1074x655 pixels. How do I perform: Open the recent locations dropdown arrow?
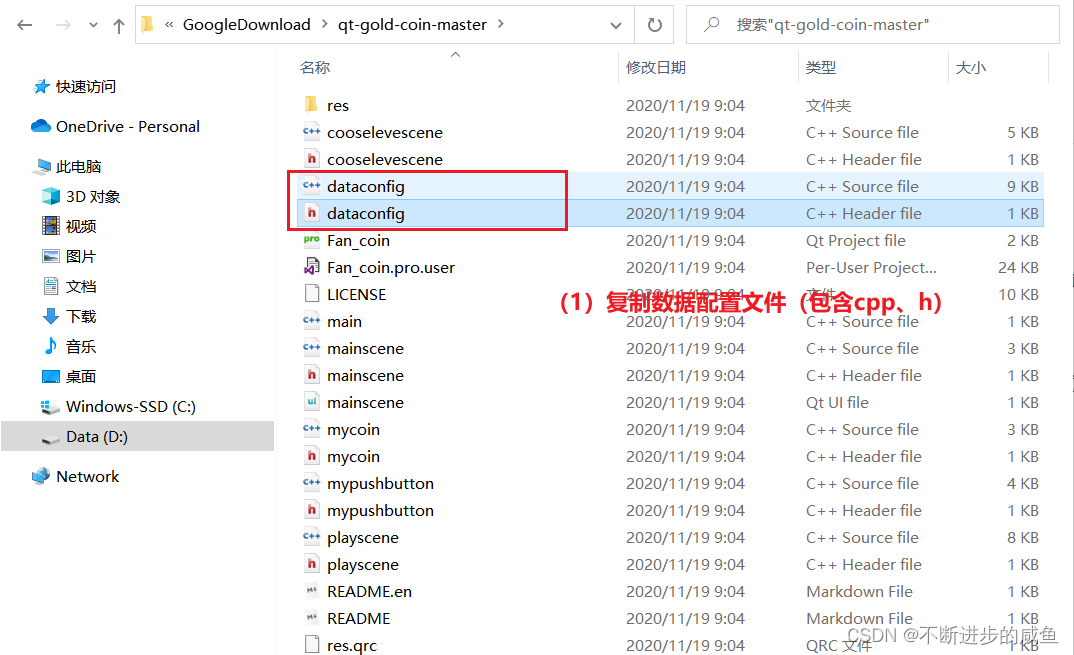[x=93, y=25]
